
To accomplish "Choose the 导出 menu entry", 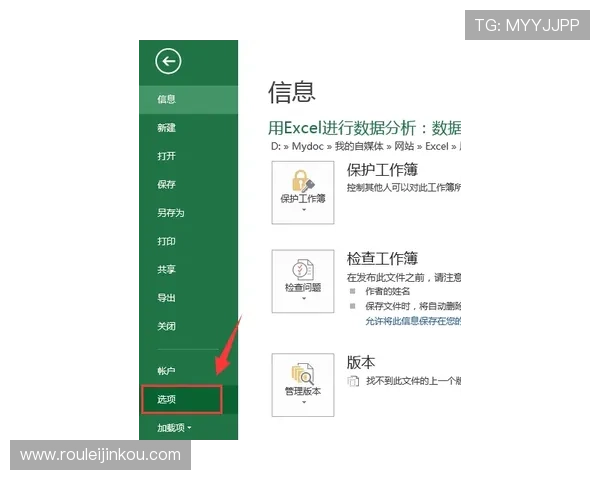I will (x=188, y=298).
